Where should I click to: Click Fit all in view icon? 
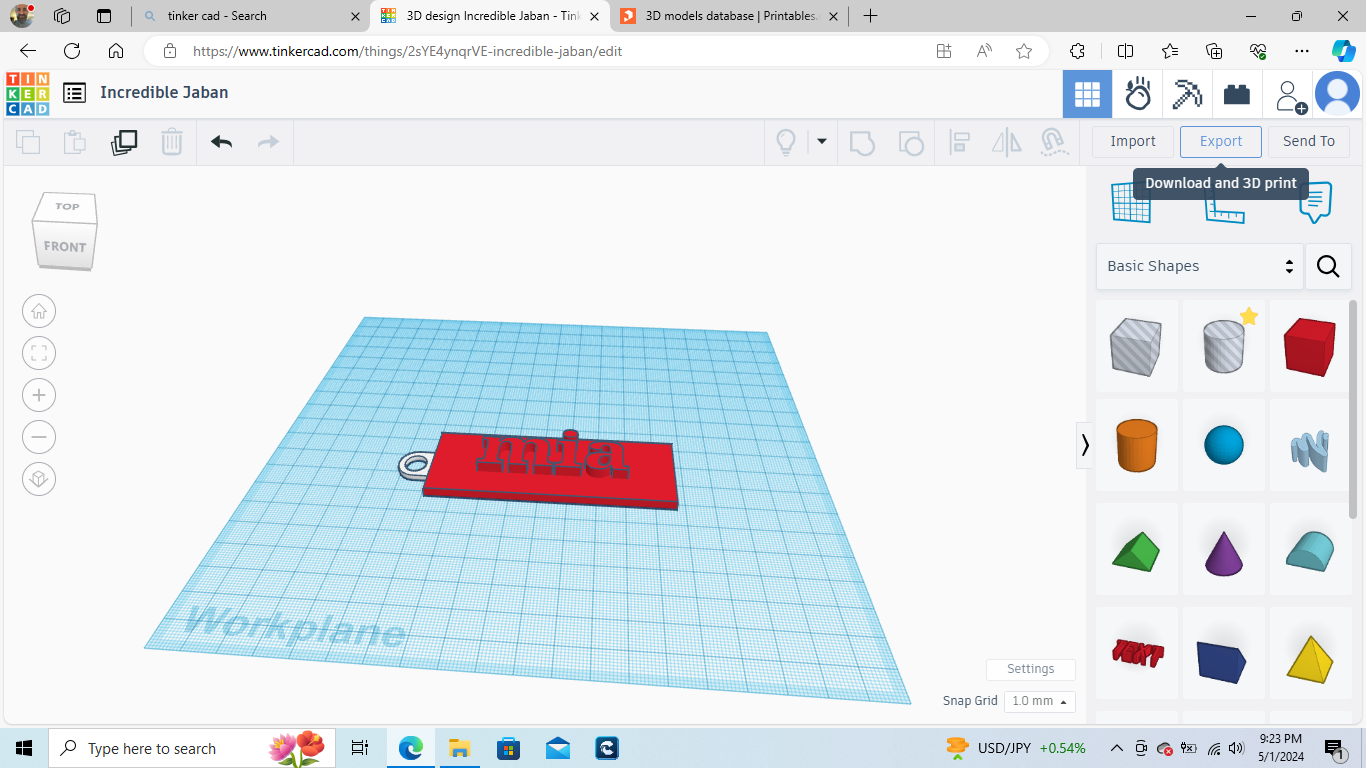click(x=39, y=353)
